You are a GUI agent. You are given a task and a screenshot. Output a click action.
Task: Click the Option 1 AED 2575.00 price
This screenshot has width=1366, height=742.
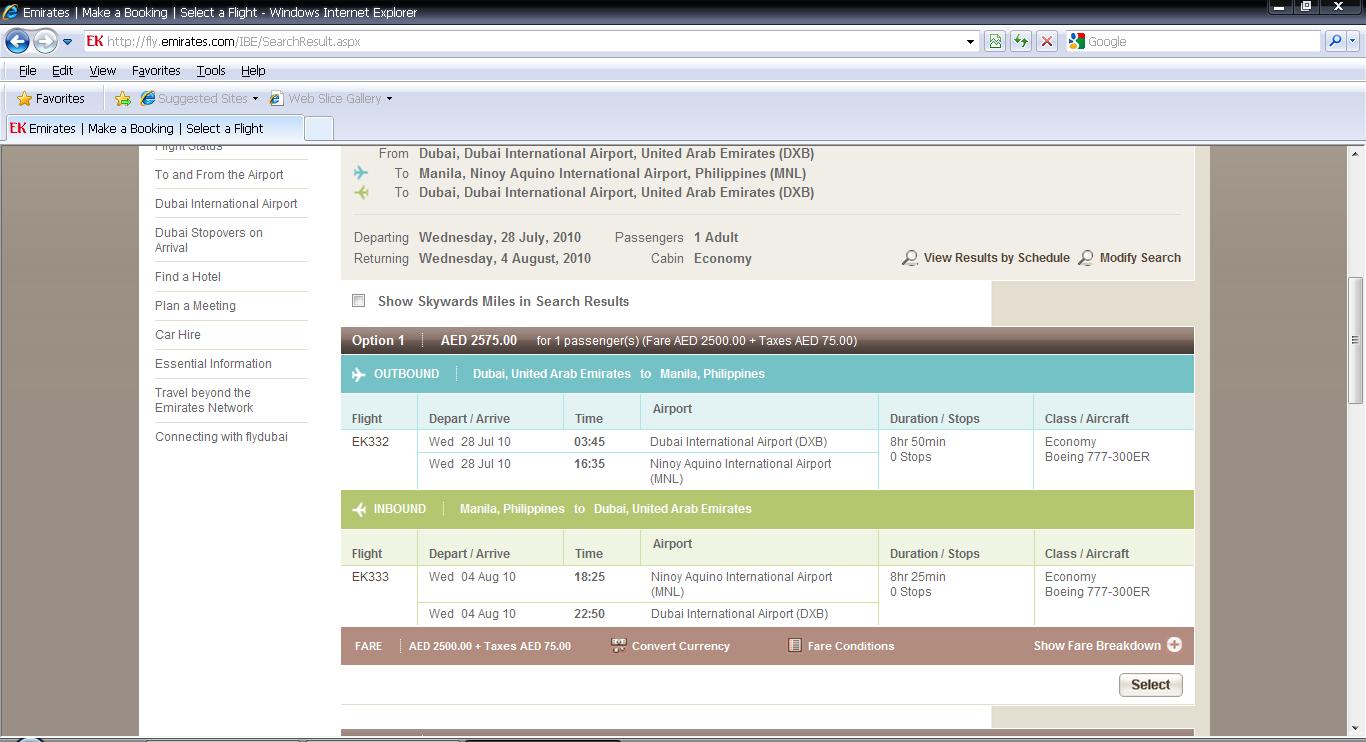tap(479, 341)
